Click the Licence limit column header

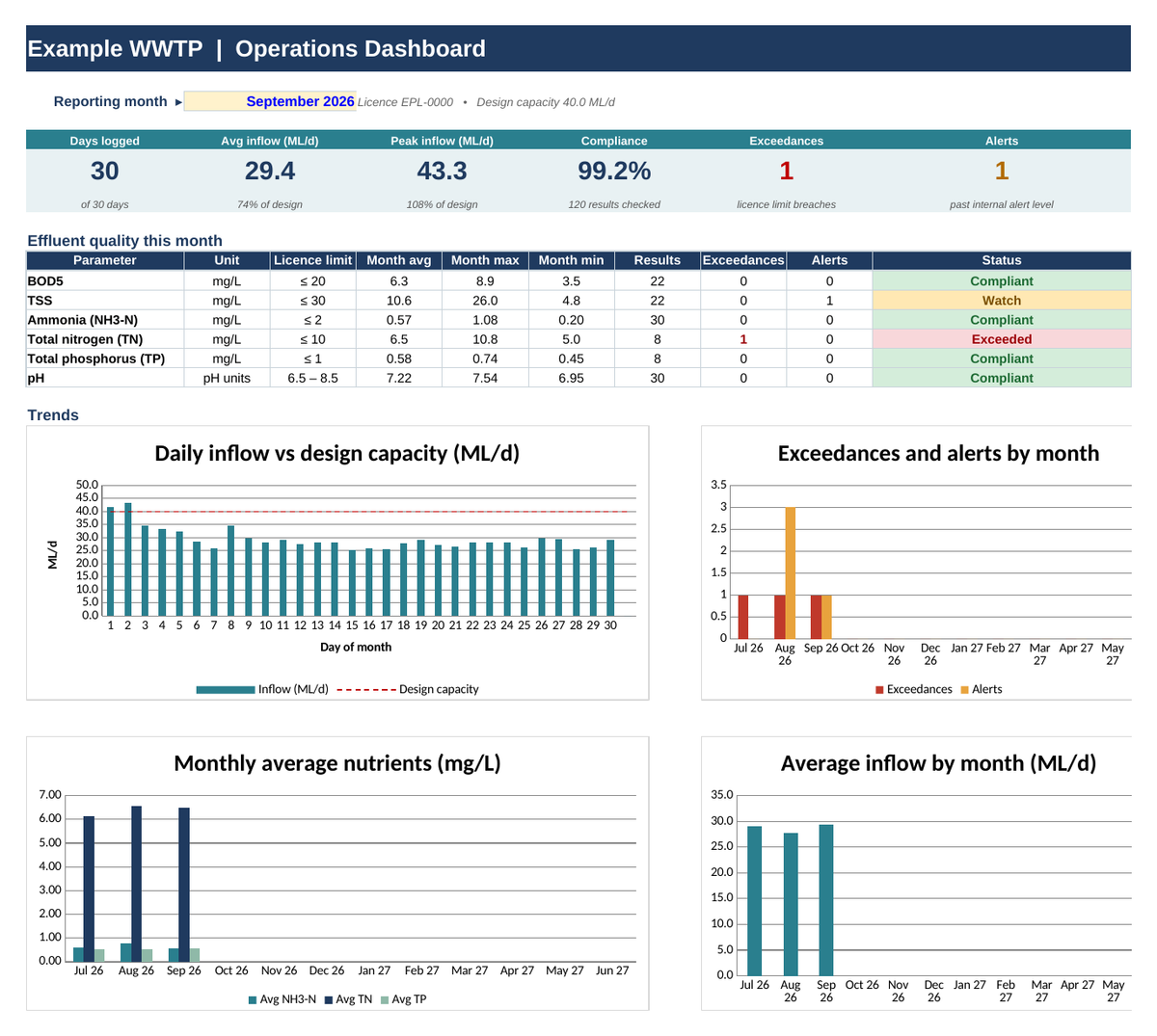coord(312,260)
